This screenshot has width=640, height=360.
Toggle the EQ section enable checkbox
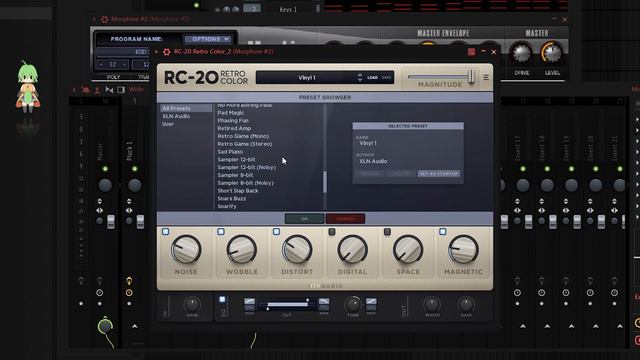[222, 299]
